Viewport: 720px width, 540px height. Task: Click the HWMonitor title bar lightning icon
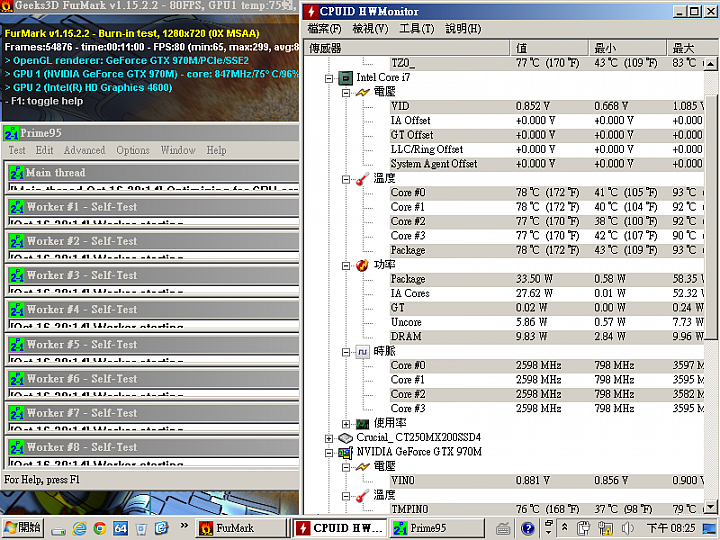click(311, 11)
